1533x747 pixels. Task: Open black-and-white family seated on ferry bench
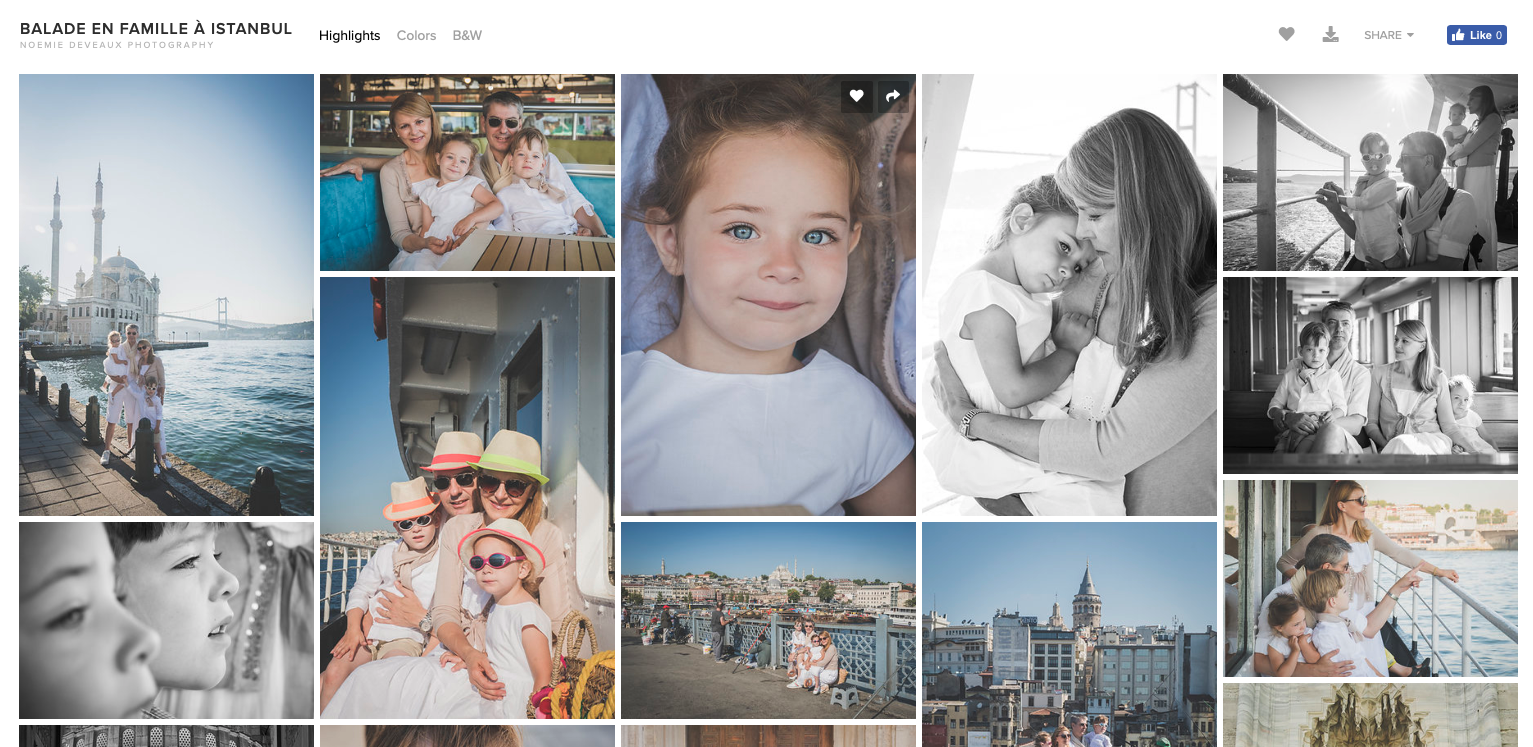(x=1370, y=375)
